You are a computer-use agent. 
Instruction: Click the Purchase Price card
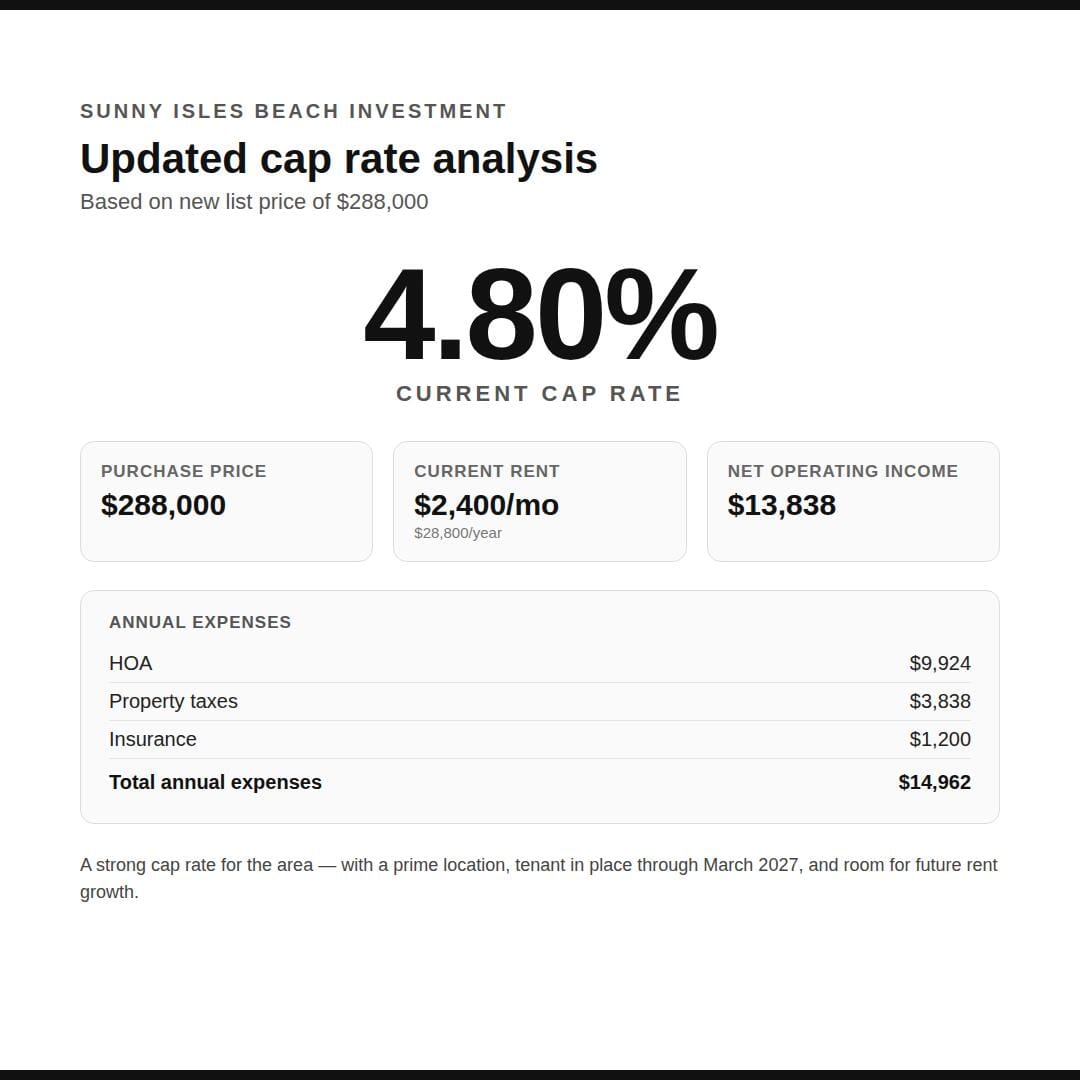[227, 501]
